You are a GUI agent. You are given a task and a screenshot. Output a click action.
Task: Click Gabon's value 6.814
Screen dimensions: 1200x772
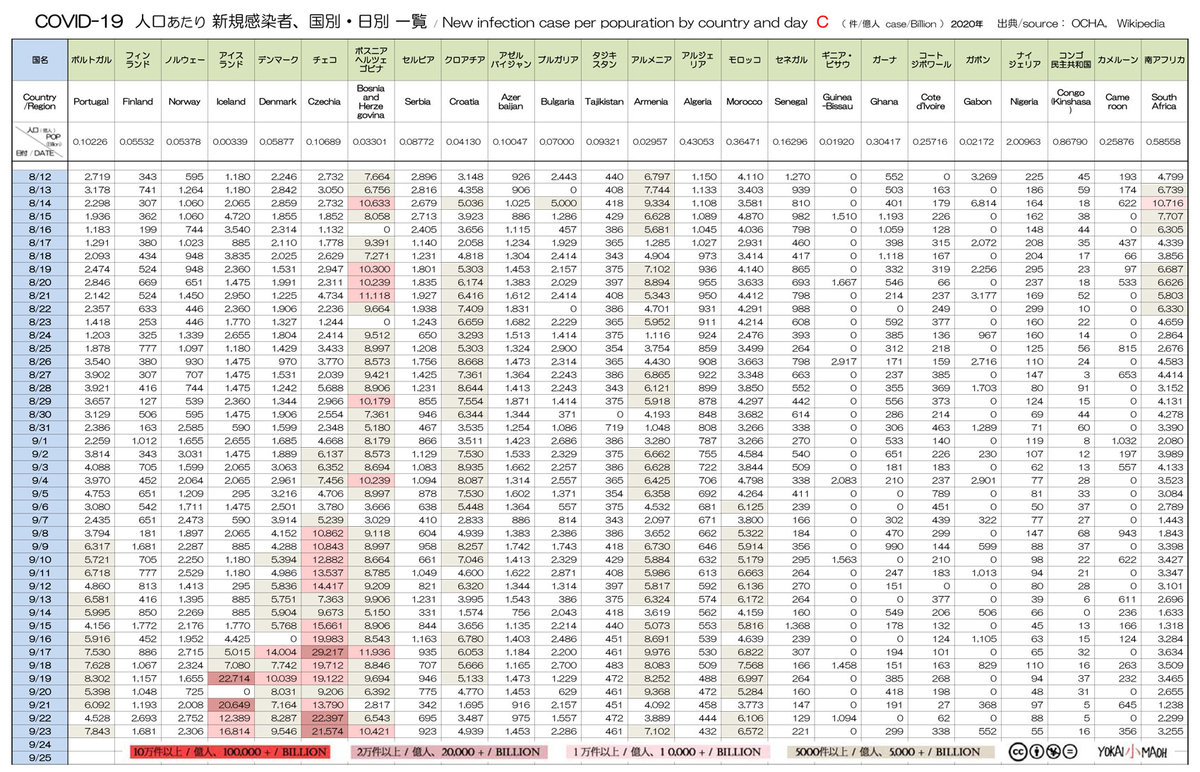pos(980,202)
